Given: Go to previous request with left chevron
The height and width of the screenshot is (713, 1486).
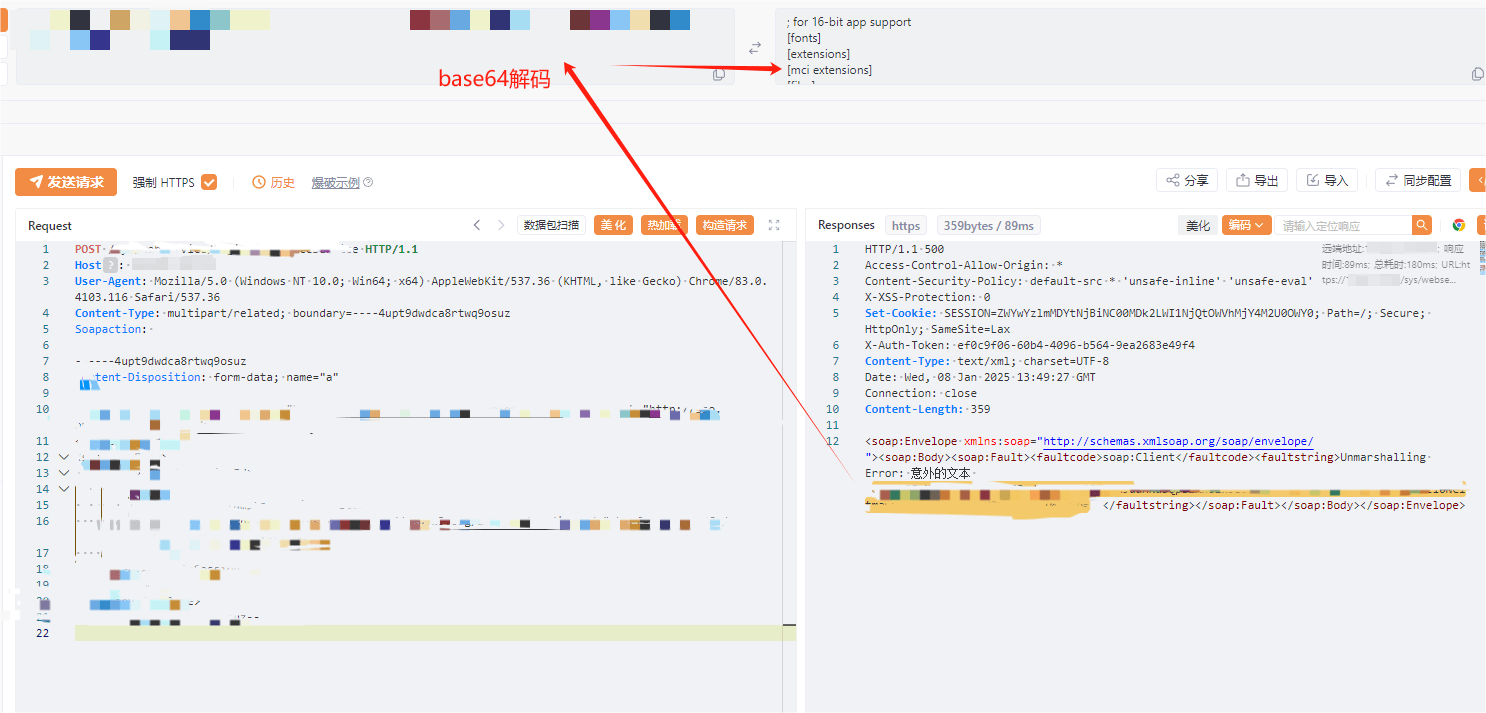Looking at the screenshot, I should click(x=477, y=225).
